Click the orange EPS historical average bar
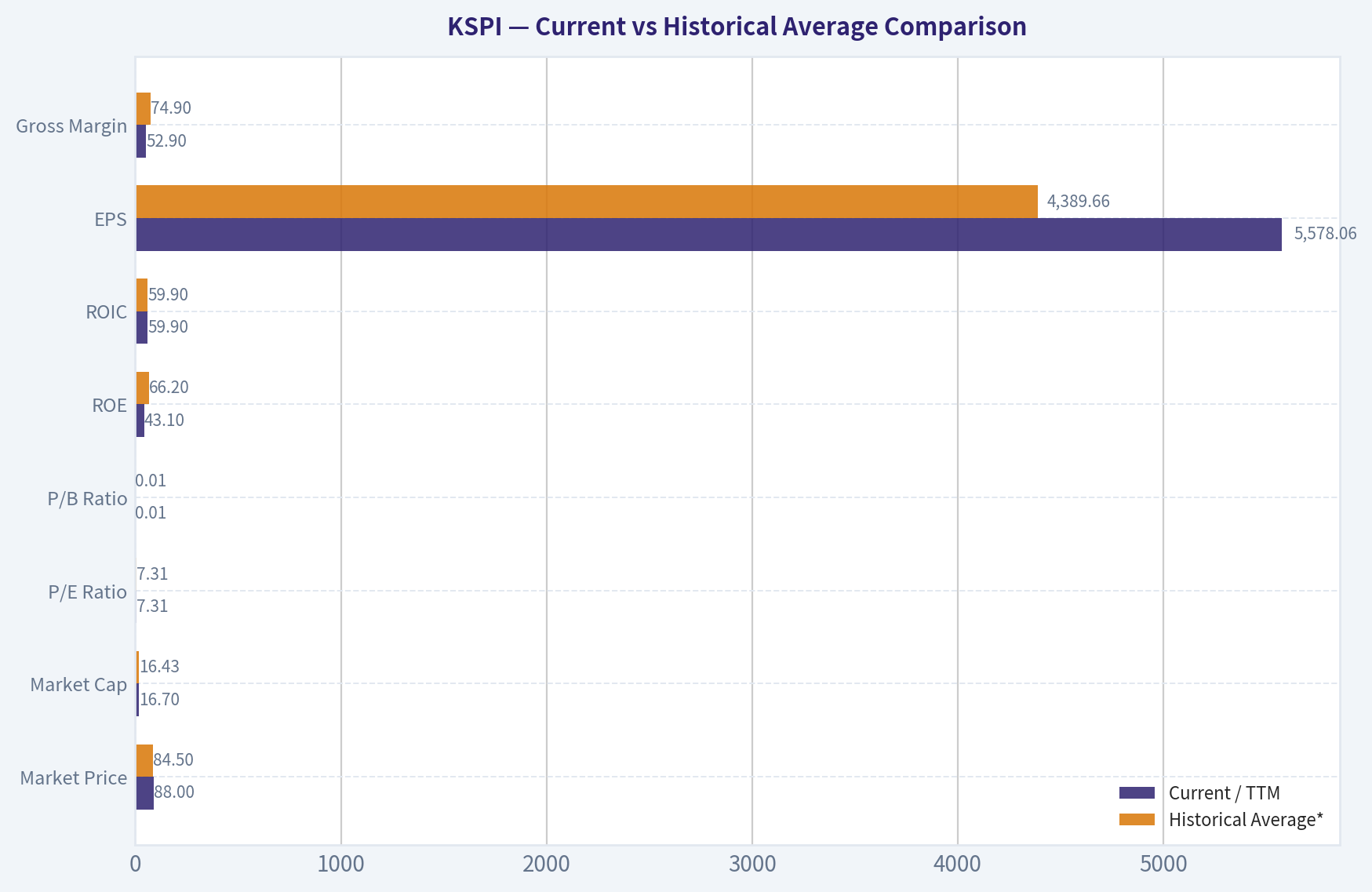1372x892 pixels. [587, 202]
